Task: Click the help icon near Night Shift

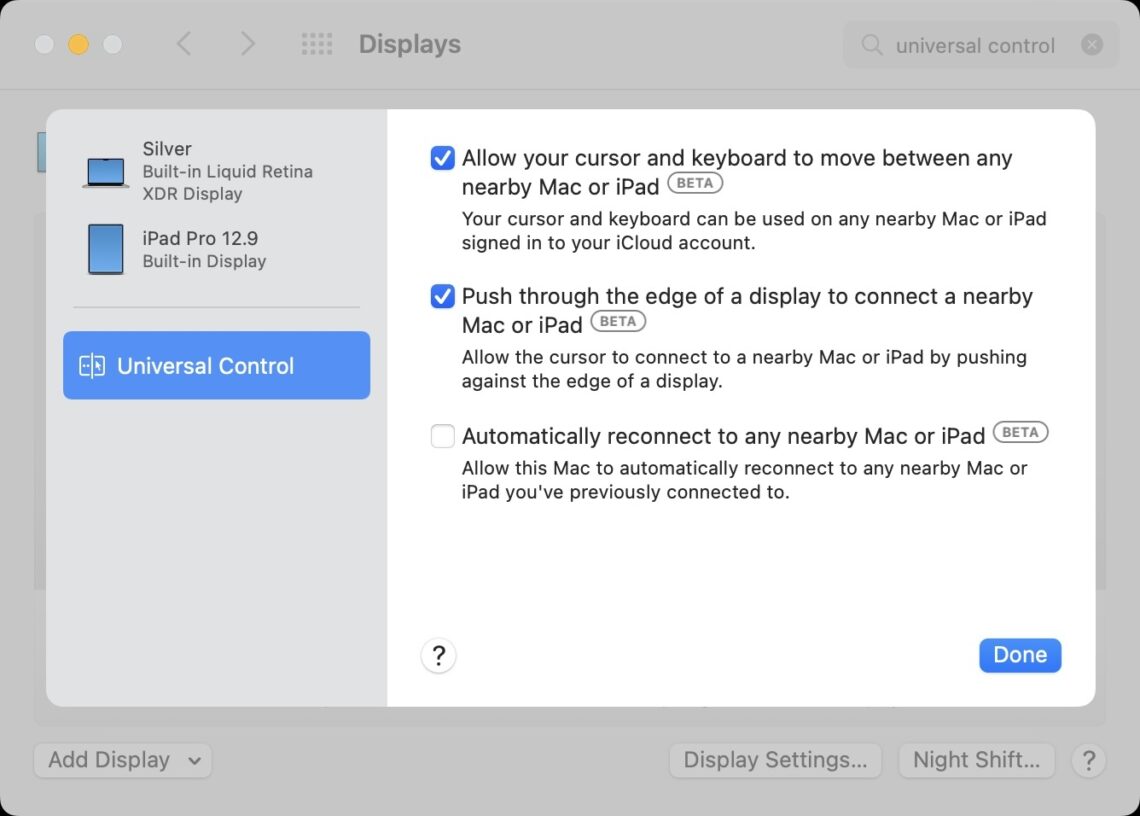Action: click(1089, 761)
